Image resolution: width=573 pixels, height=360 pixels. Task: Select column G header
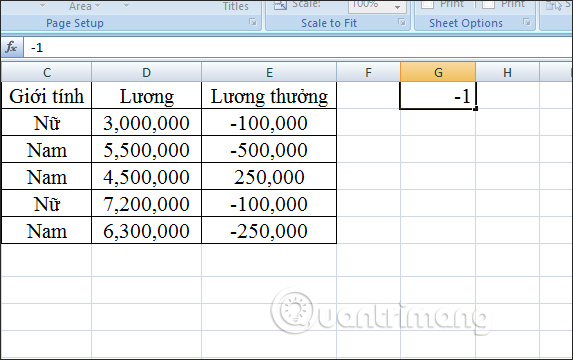tap(438, 72)
